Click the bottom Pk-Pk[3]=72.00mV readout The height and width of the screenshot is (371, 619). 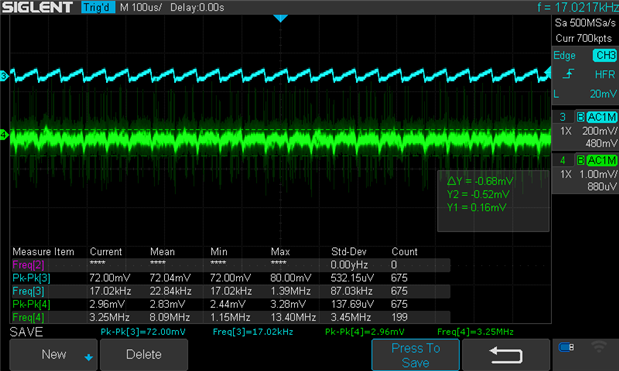(x=143, y=332)
